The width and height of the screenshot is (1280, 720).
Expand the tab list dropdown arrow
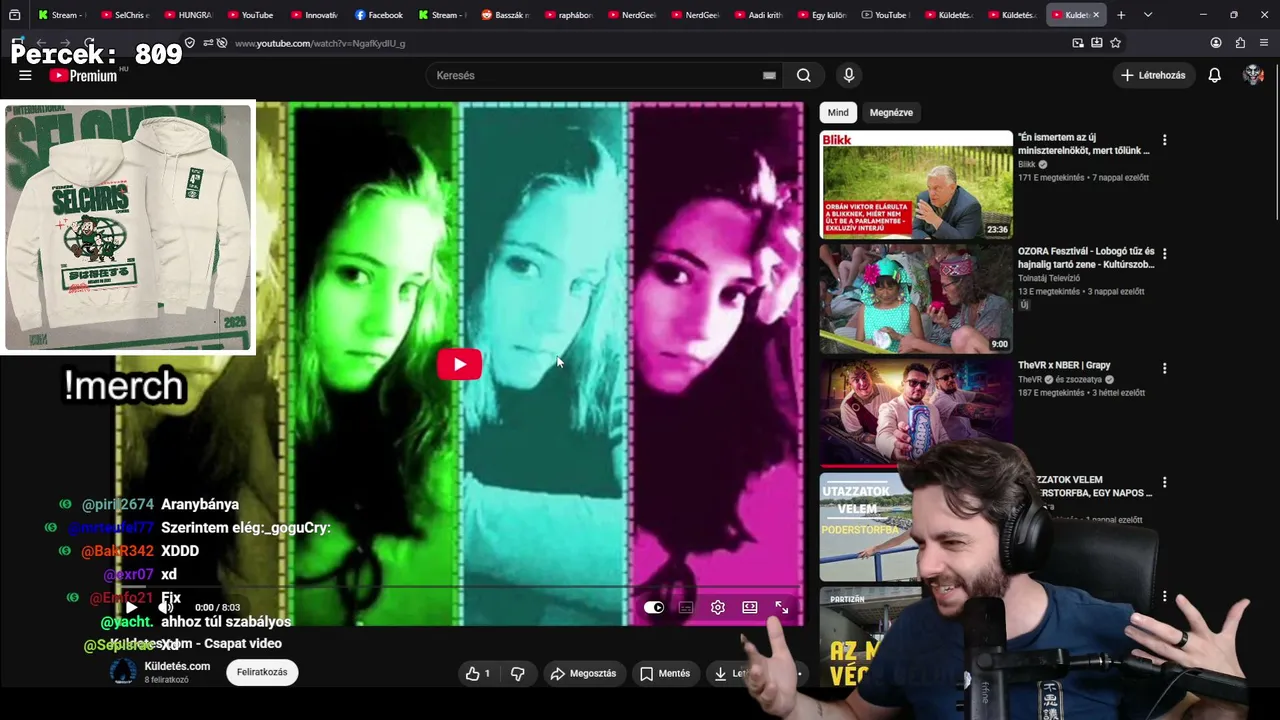pos(1148,15)
